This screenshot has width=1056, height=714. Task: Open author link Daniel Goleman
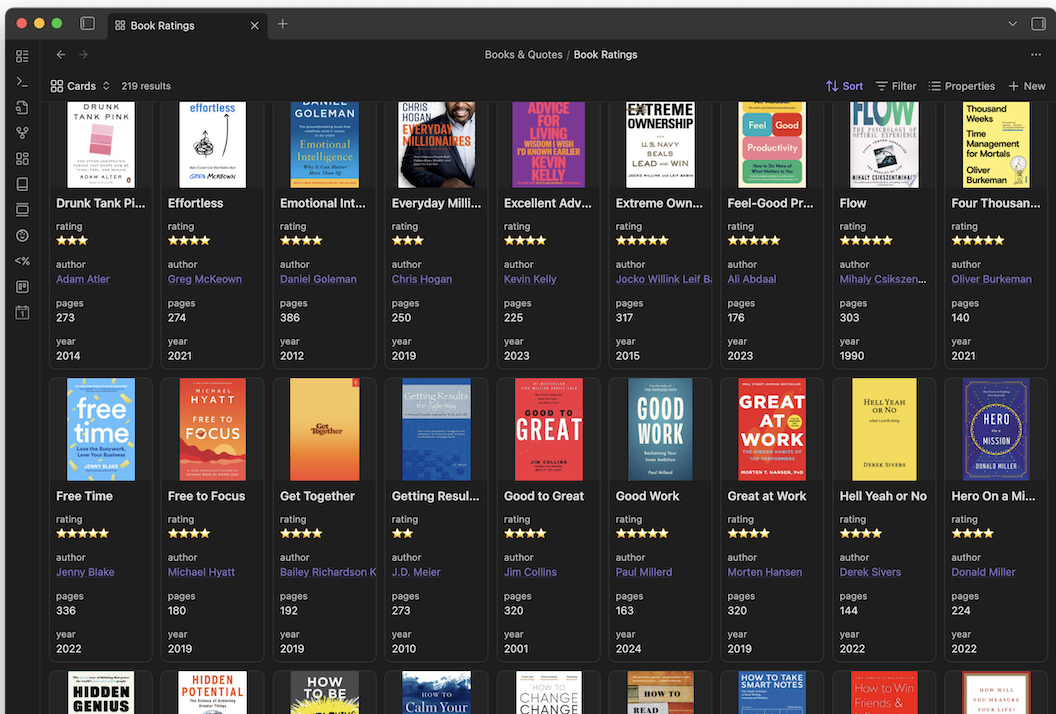point(319,279)
